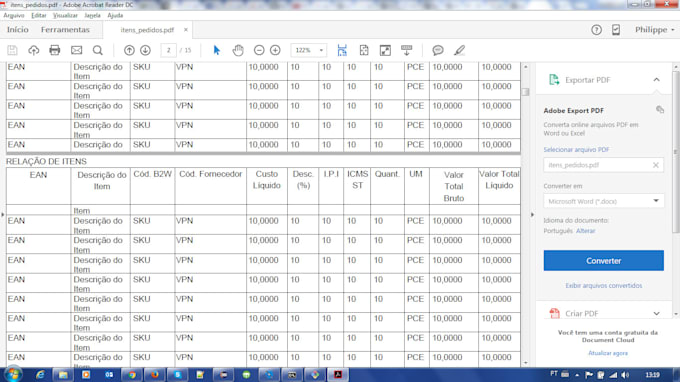Switch to the Início tab
680x382 pixels.
point(18,30)
